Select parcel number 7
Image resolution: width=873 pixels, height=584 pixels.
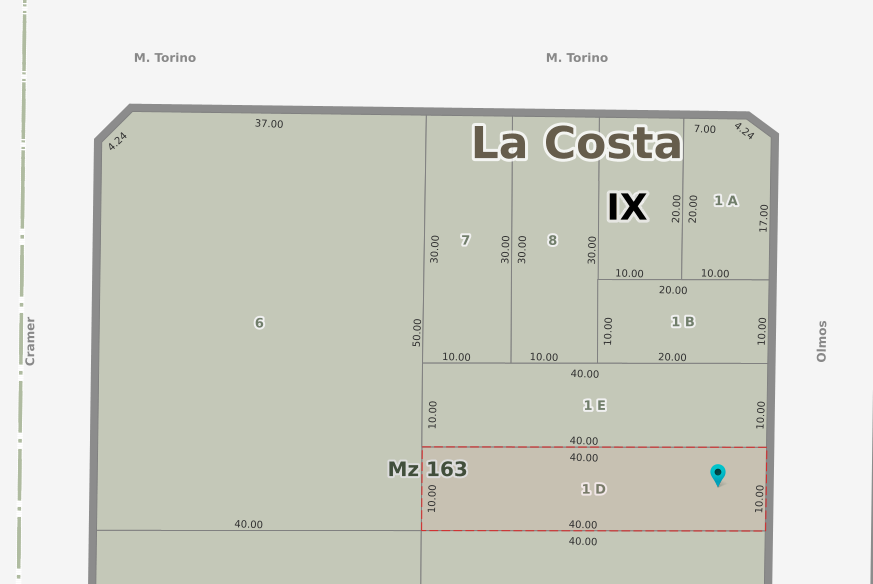[x=465, y=240]
